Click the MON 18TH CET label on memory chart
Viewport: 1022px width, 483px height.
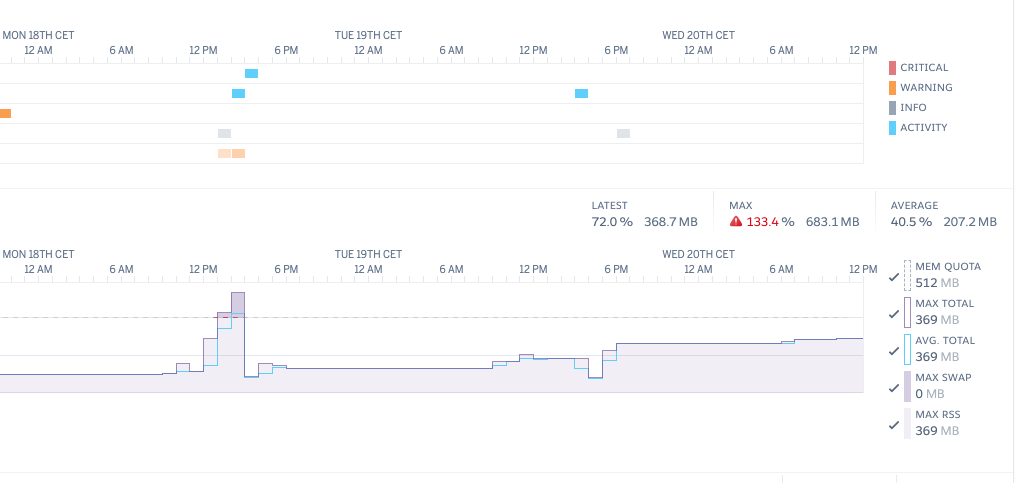[38, 254]
